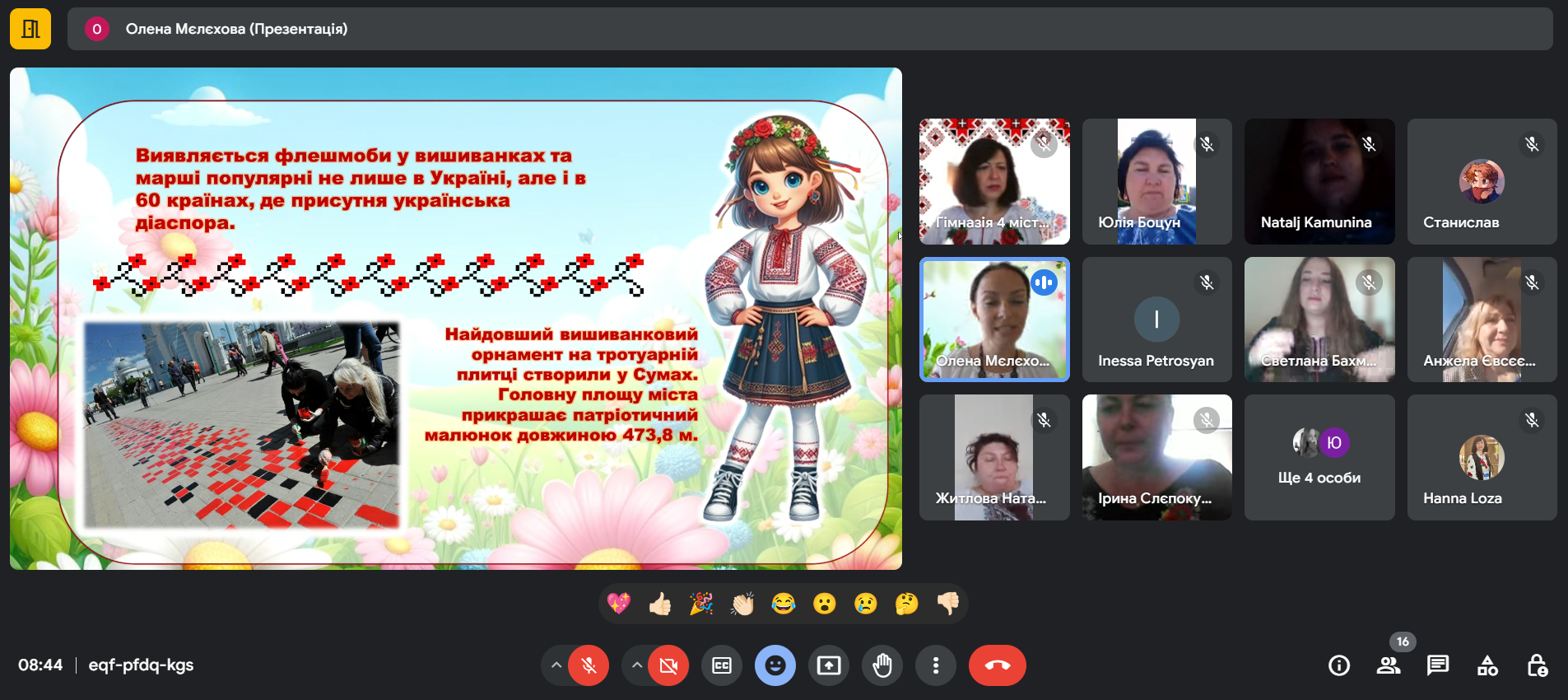This screenshot has width=1568, height=700.
Task: Click the shared vyshyvanka presentation slide
Action: point(456,319)
